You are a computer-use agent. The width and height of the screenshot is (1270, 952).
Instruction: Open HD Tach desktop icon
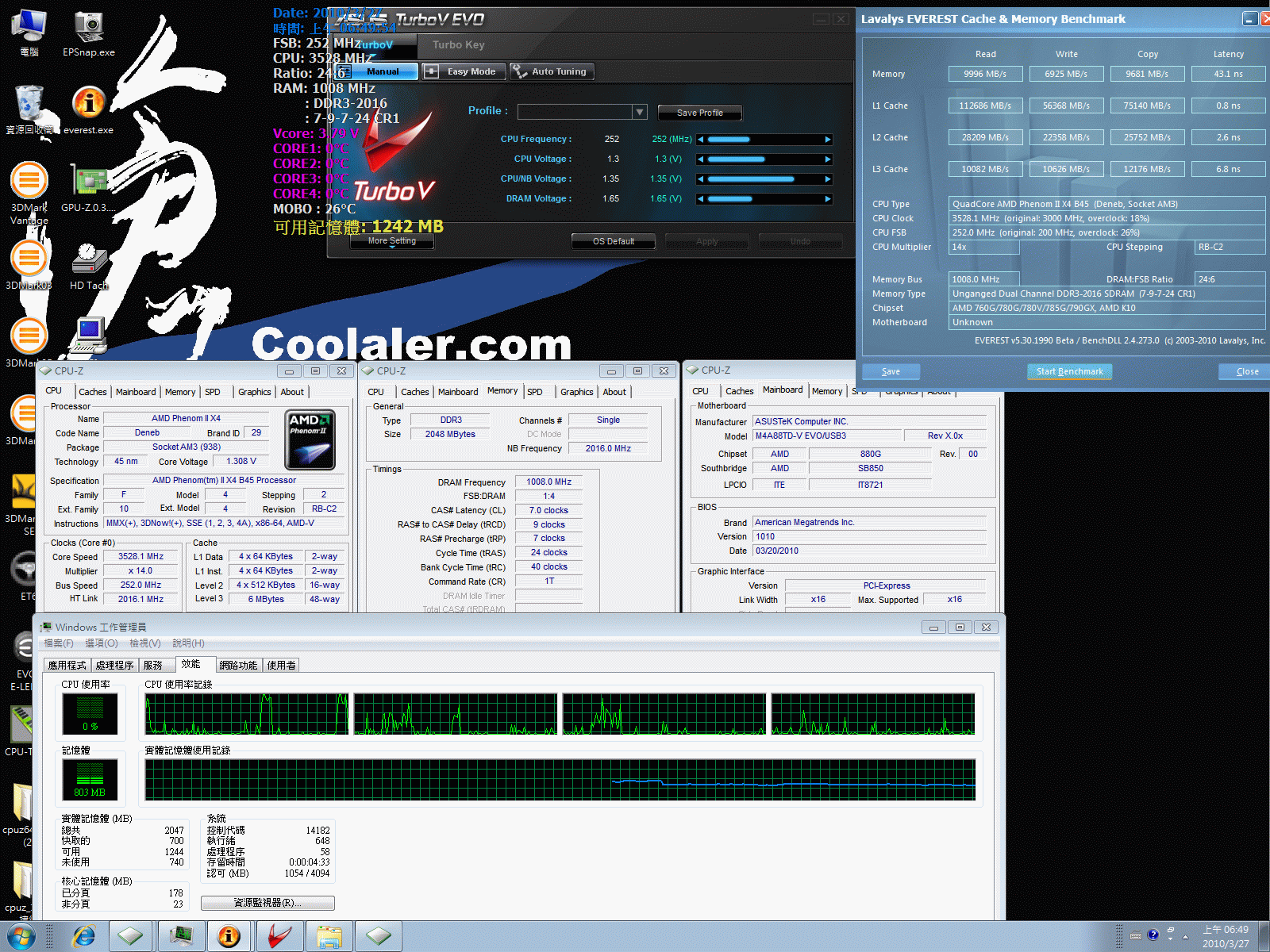(x=89, y=267)
